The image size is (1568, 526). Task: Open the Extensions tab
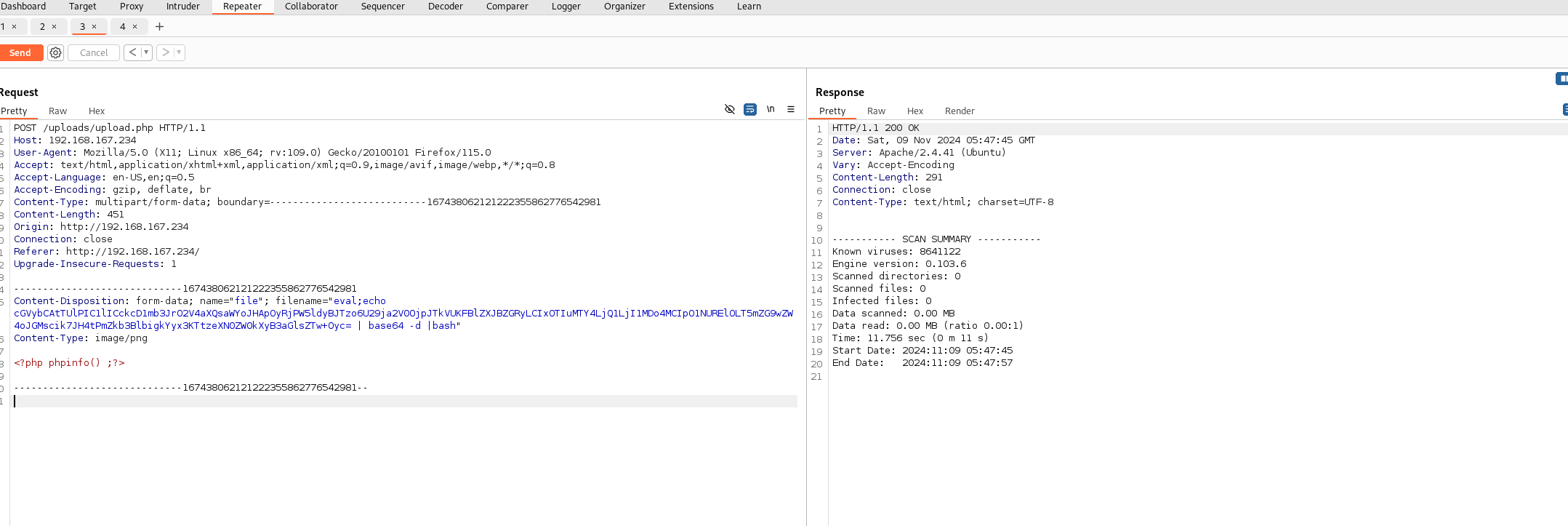pos(691,6)
